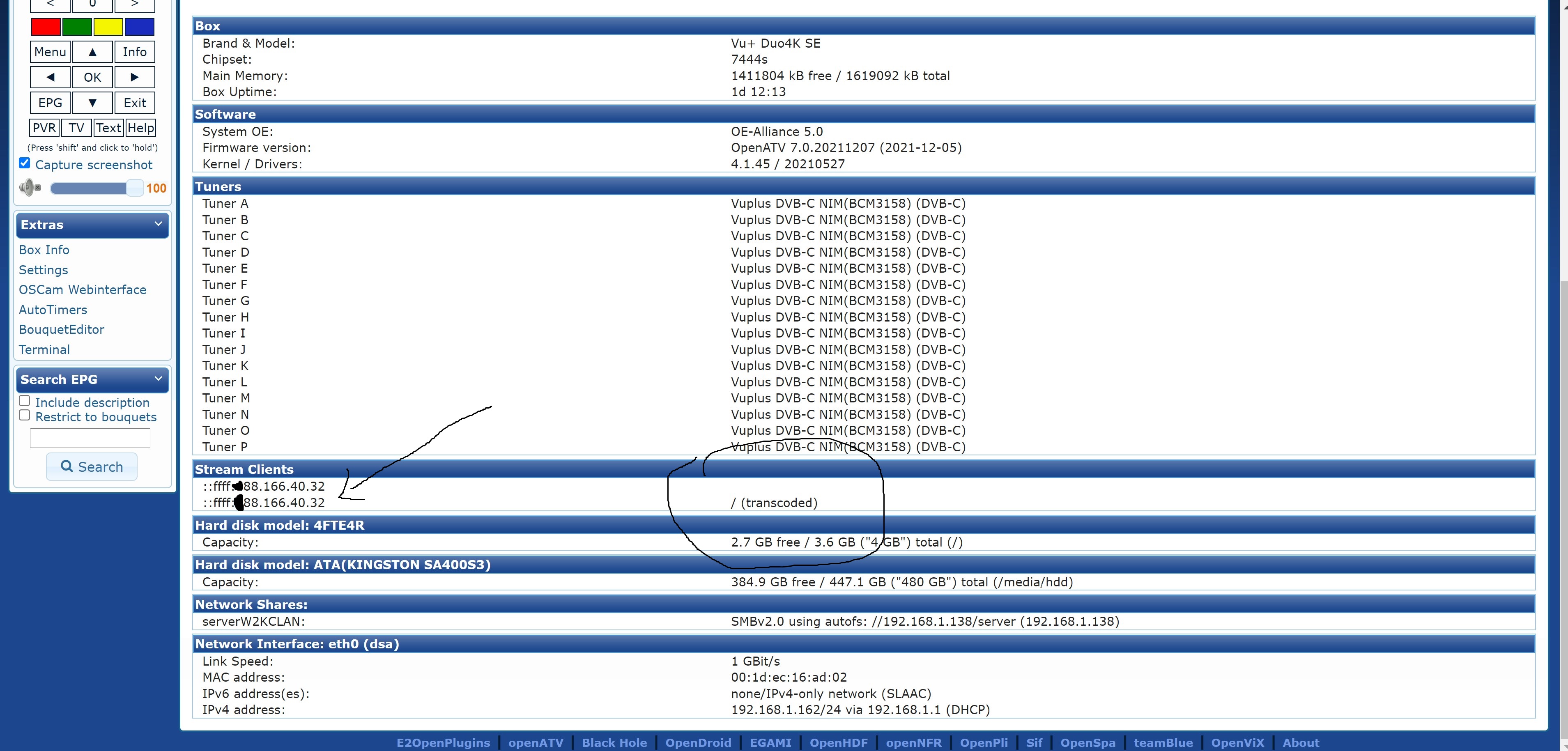1568x751 pixels.
Task: Enable Include description checkbox
Action: tap(24, 400)
